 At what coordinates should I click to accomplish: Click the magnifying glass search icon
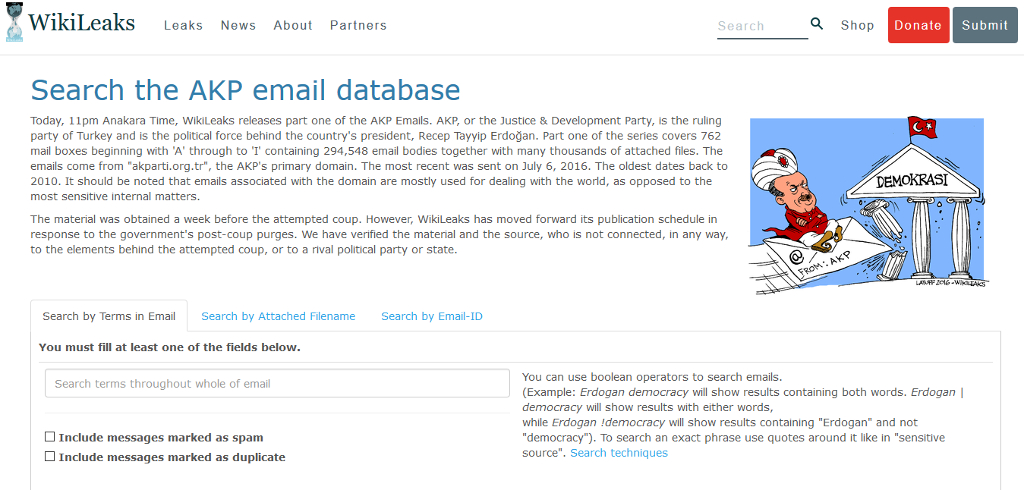[x=817, y=24]
